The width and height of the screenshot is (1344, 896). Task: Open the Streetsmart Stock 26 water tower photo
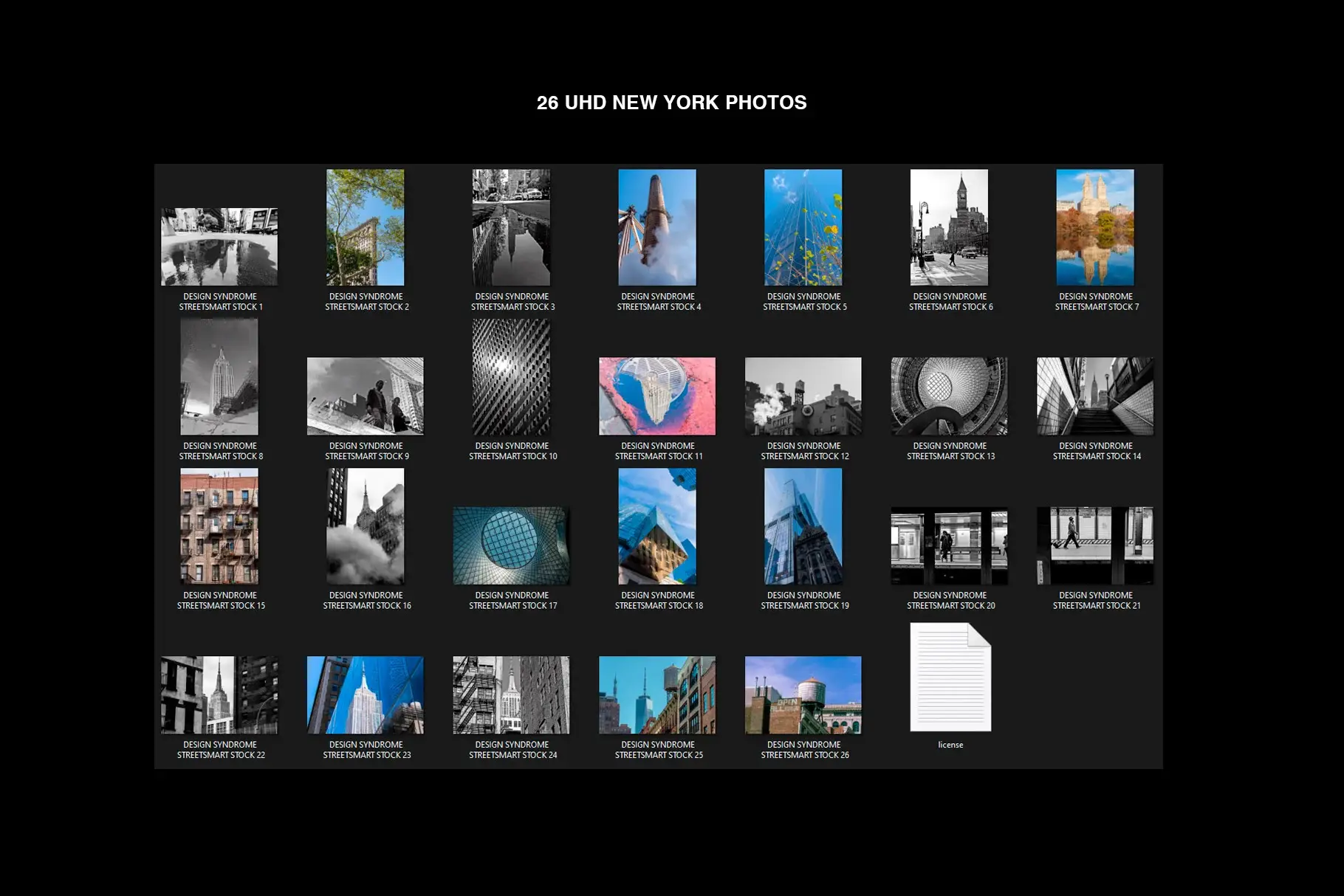tap(803, 695)
